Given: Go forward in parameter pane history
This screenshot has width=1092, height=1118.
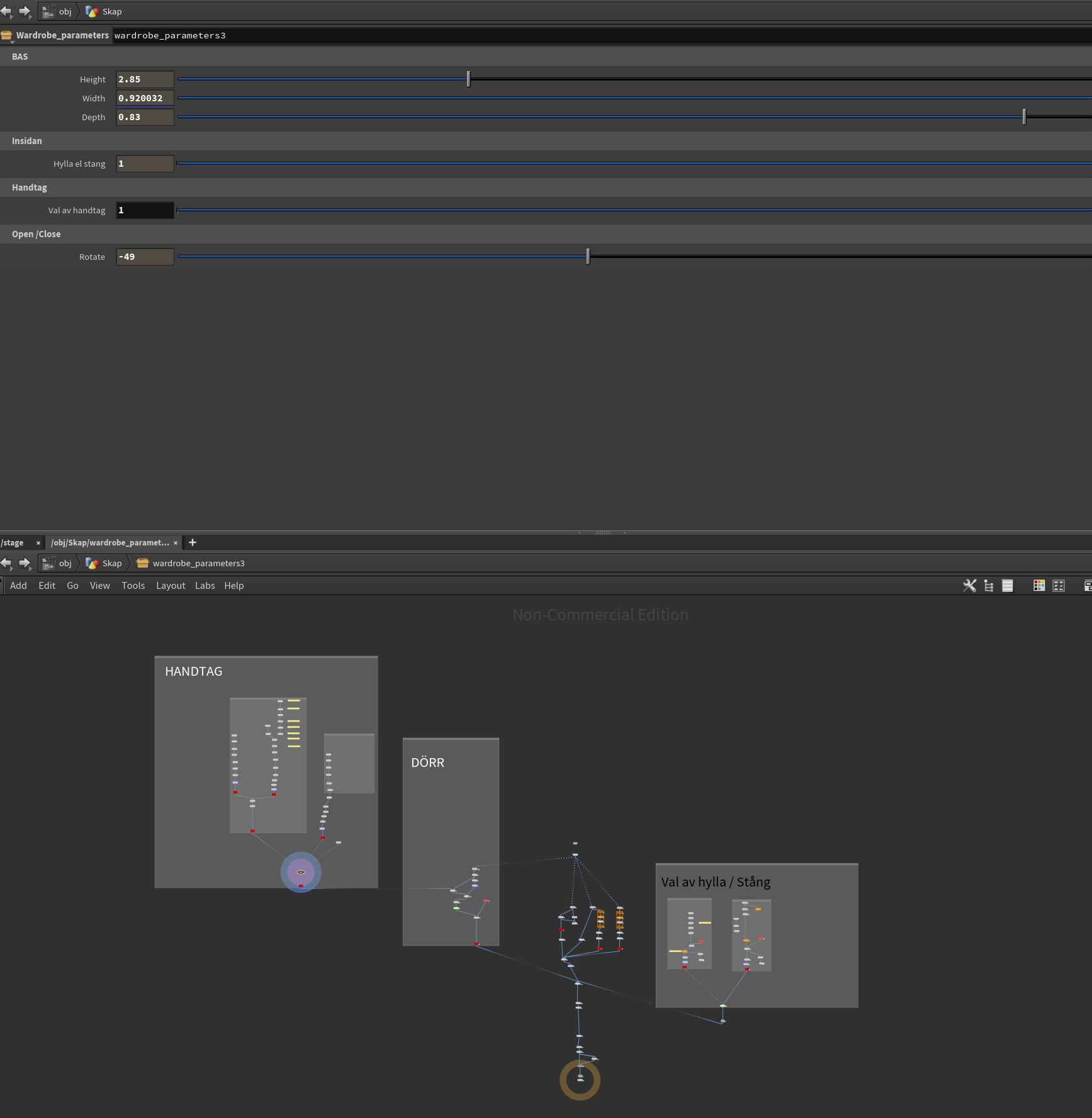Looking at the screenshot, I should pyautogui.click(x=25, y=11).
